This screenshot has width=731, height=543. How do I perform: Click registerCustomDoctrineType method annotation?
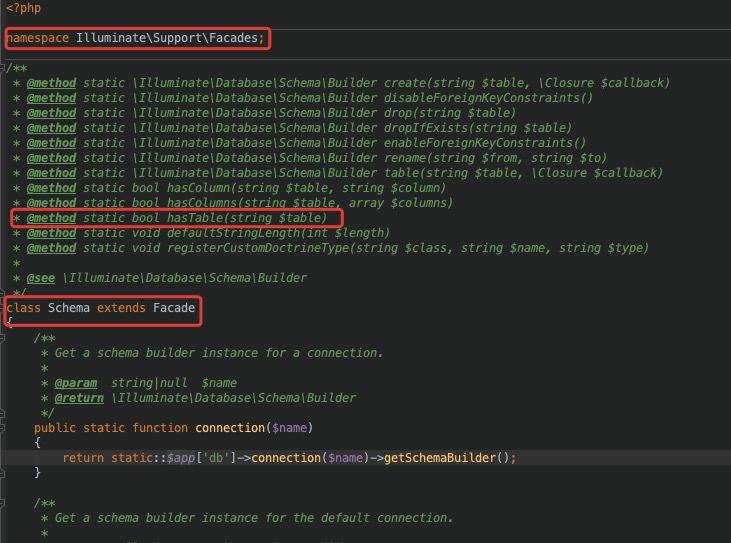(407, 247)
